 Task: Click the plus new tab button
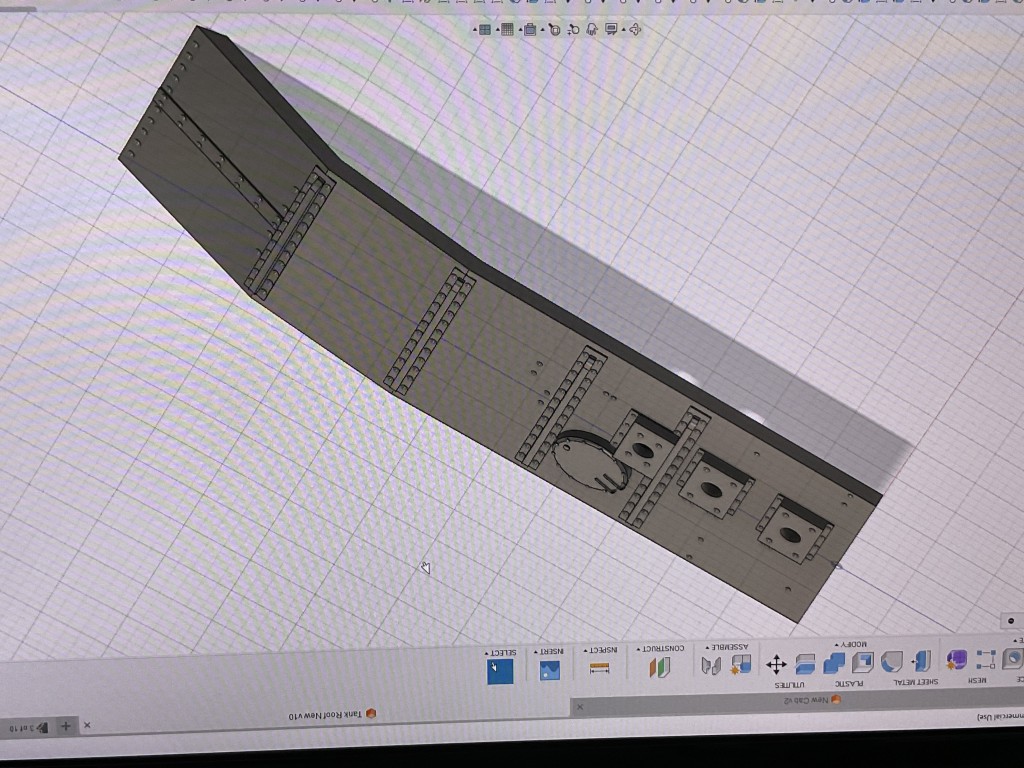(66, 726)
